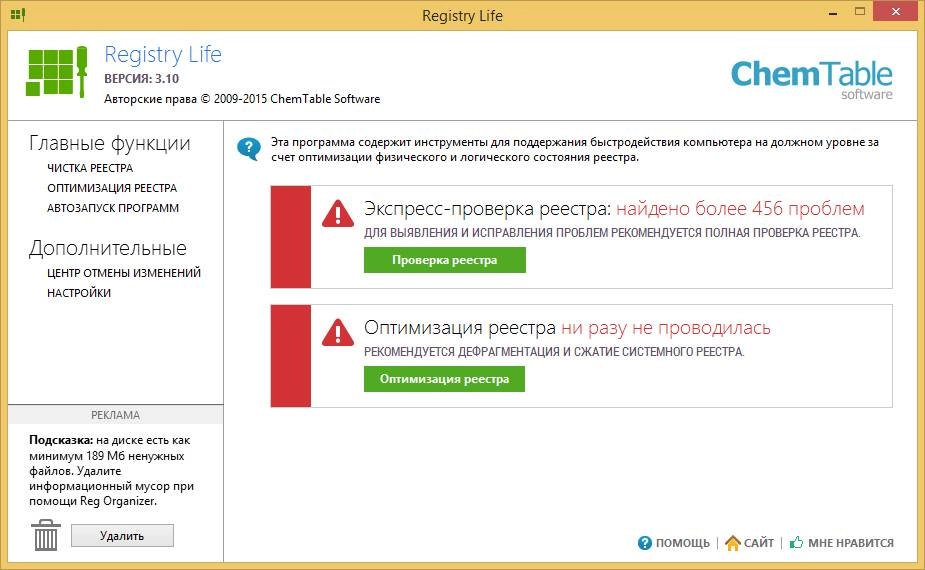
Task: Click the ВЕРСИЯ: 3.10 text
Action: click(x=142, y=78)
